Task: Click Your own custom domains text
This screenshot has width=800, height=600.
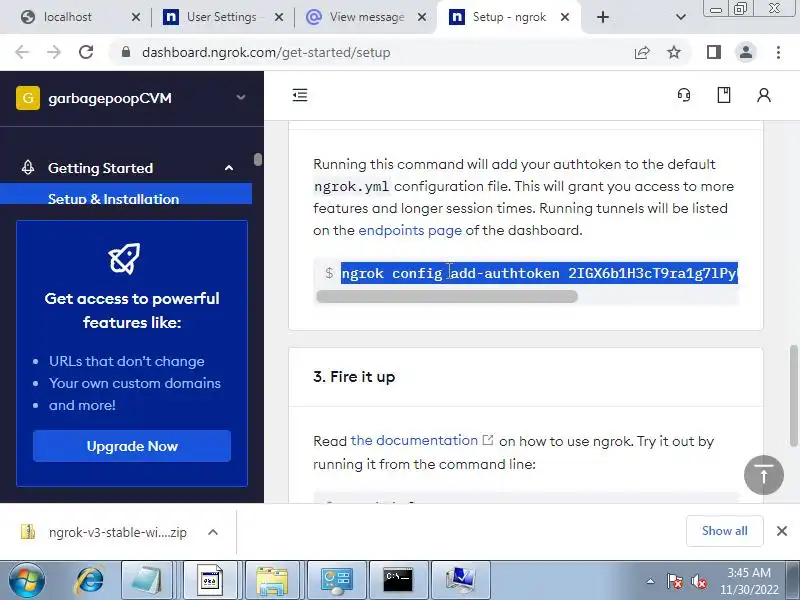Action: pyautogui.click(x=135, y=383)
